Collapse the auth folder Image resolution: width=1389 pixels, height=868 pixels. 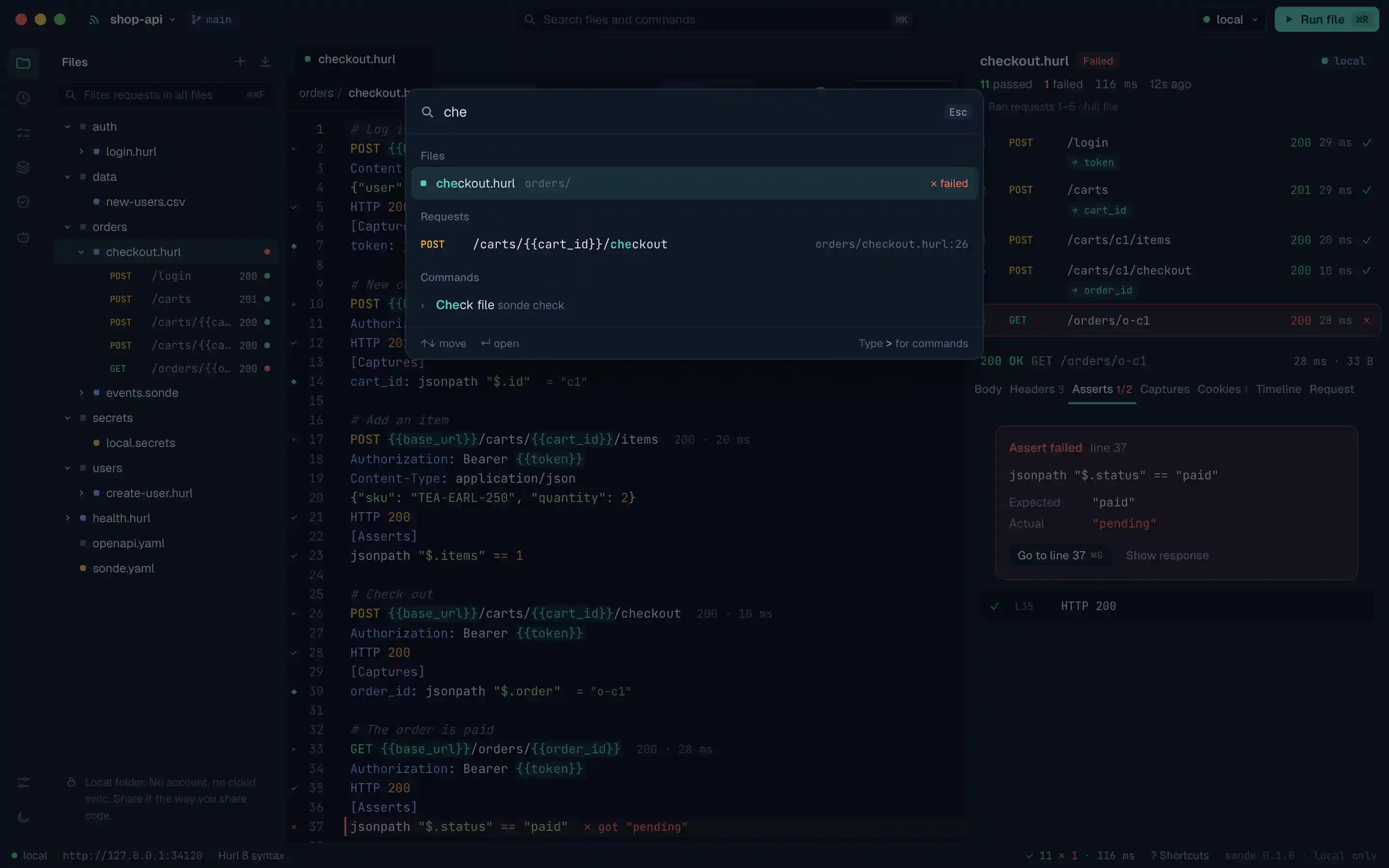pyautogui.click(x=68, y=126)
